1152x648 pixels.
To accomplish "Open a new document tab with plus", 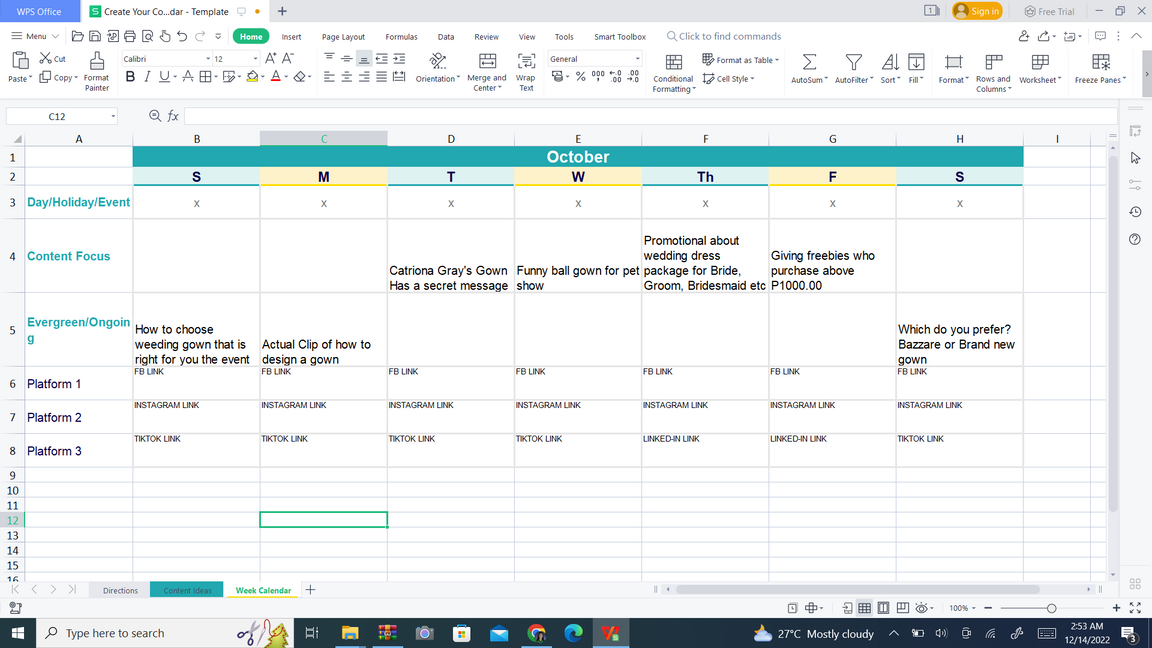I will (x=282, y=11).
